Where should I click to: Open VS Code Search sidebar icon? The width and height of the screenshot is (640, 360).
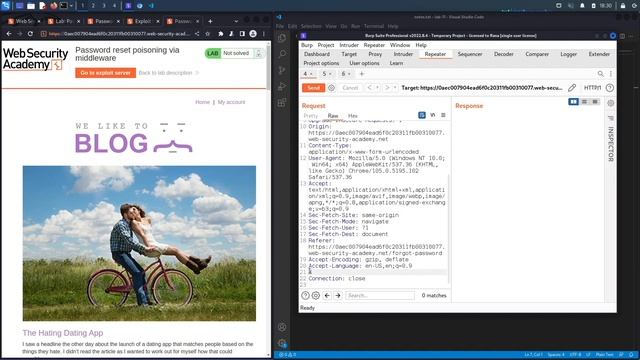pos(282,54)
